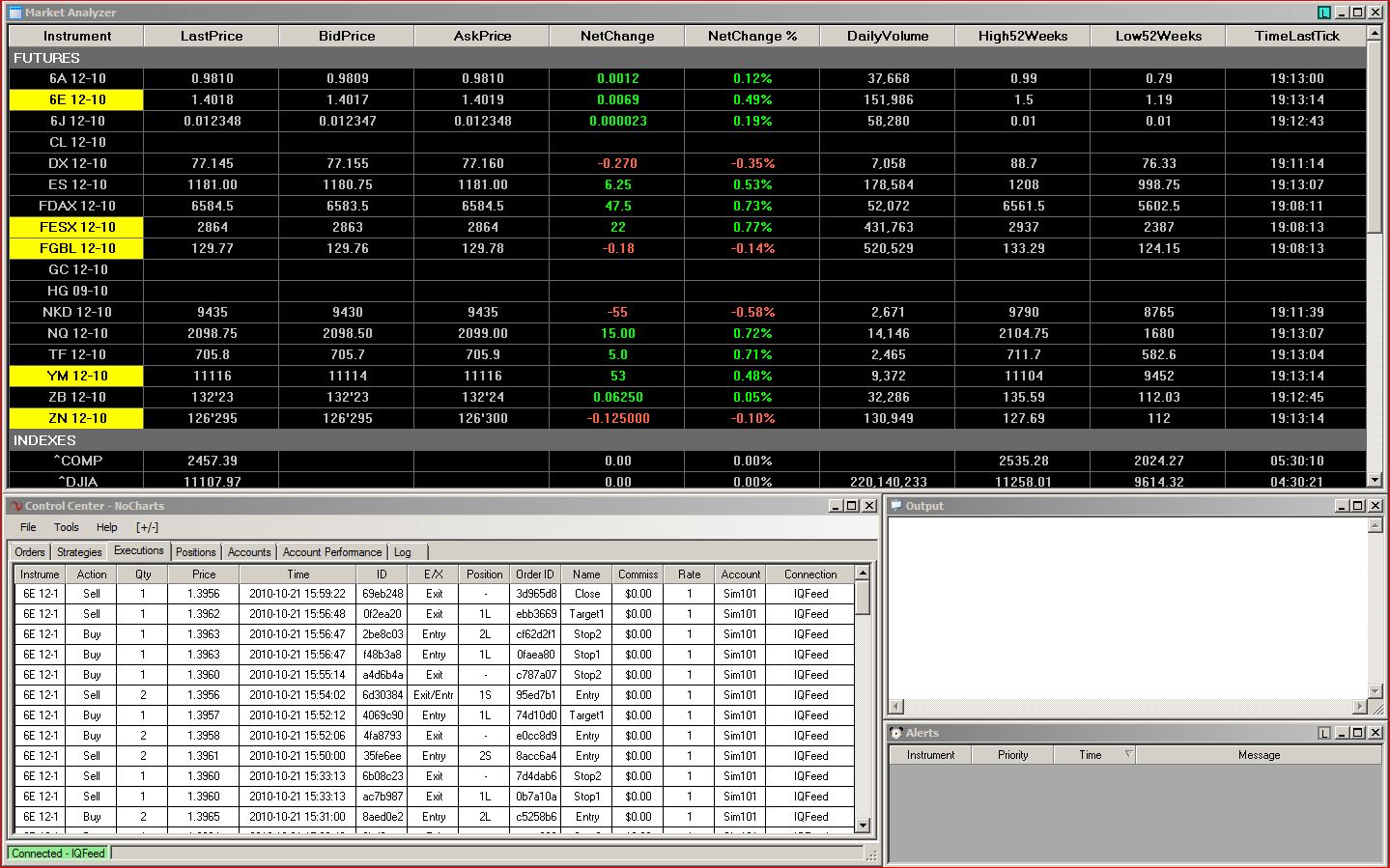Click the Connection column header in Executions

pos(810,574)
